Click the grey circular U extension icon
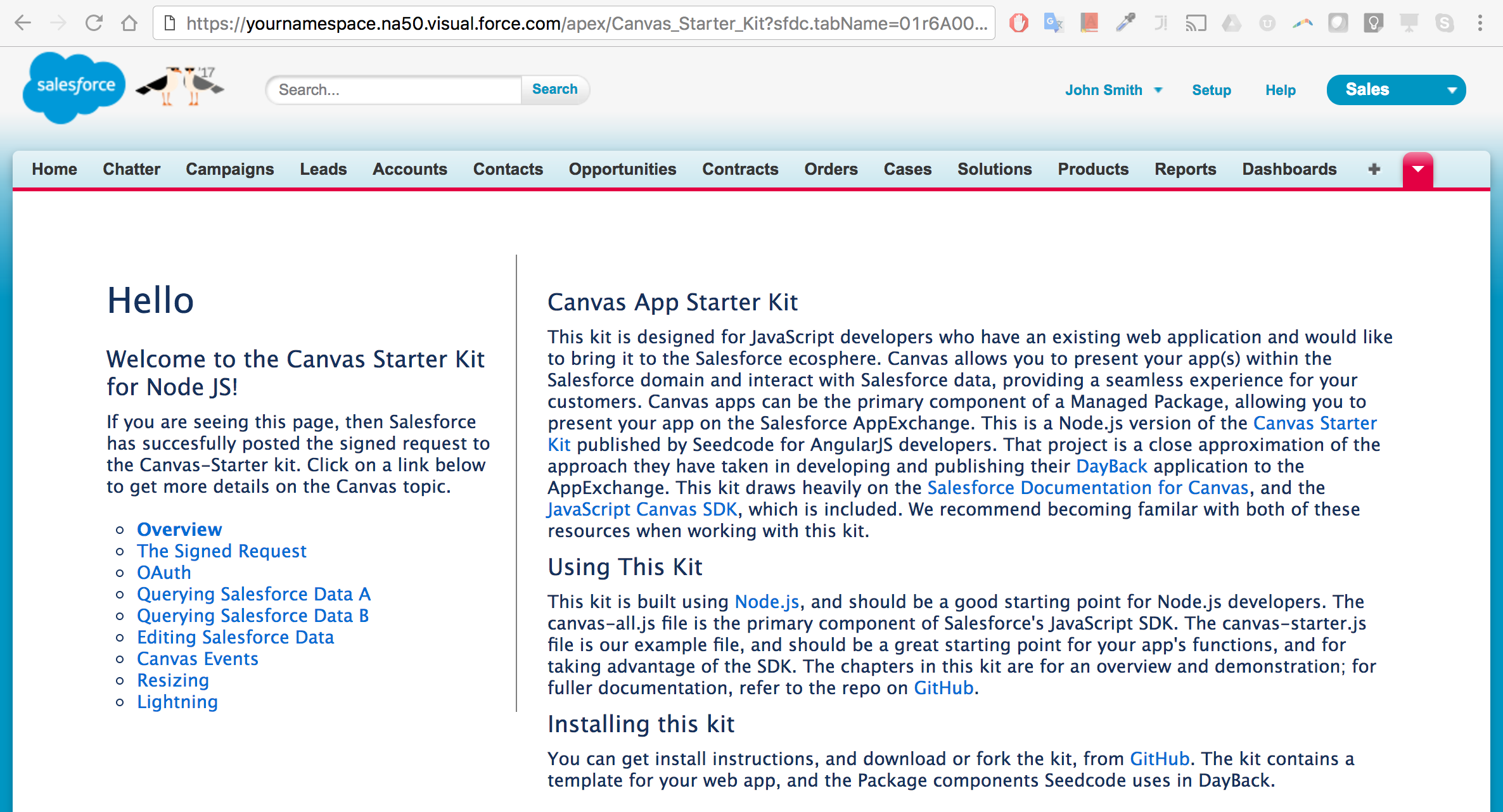The height and width of the screenshot is (812, 1503). [x=1267, y=23]
